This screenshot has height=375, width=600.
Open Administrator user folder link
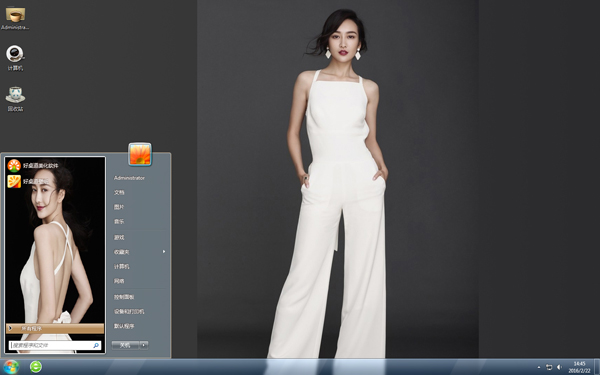point(129,178)
